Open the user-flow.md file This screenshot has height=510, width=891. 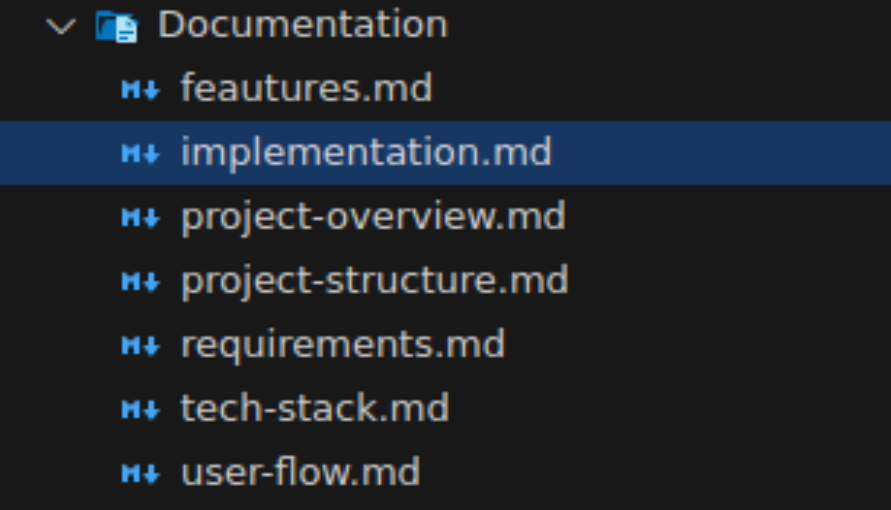click(x=300, y=472)
